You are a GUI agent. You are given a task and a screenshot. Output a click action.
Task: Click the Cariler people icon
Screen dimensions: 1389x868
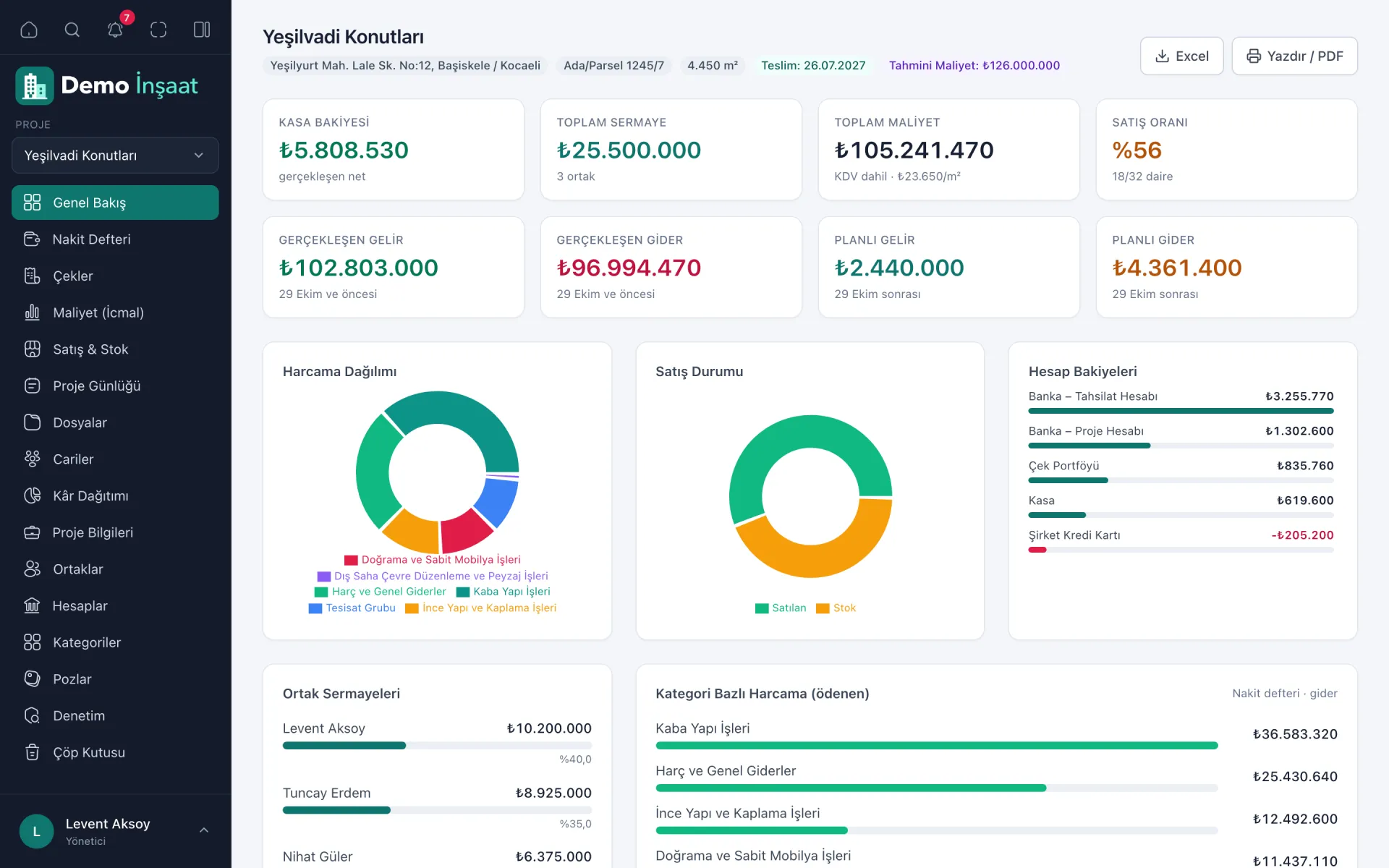click(x=32, y=459)
